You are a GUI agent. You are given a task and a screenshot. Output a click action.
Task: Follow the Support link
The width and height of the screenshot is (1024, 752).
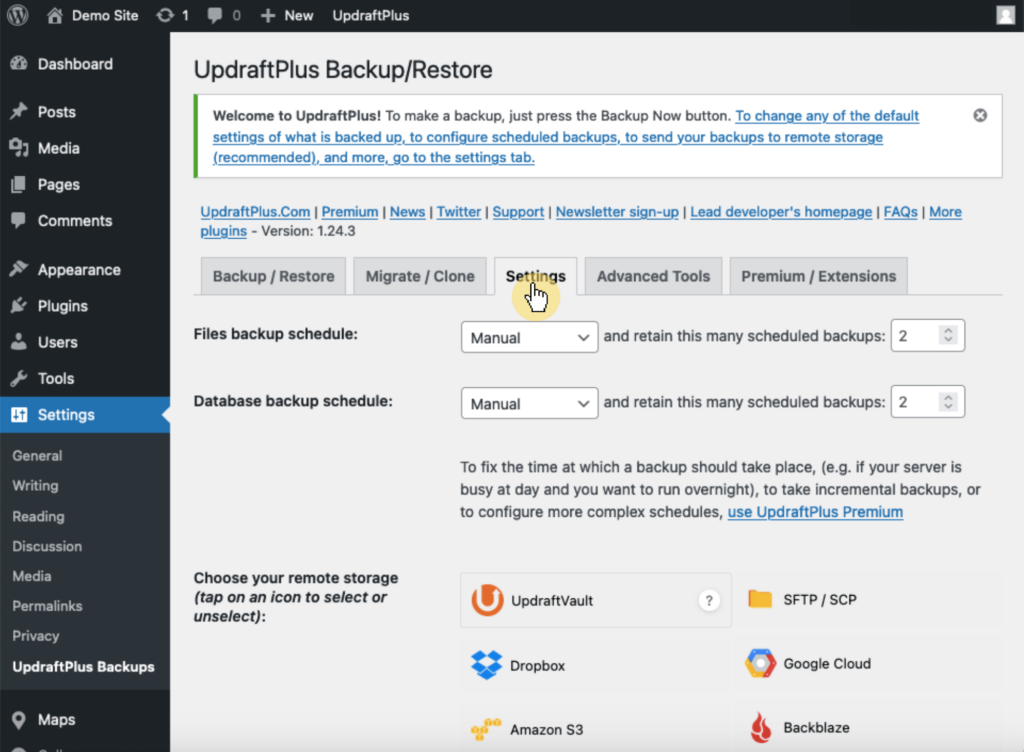click(x=518, y=212)
